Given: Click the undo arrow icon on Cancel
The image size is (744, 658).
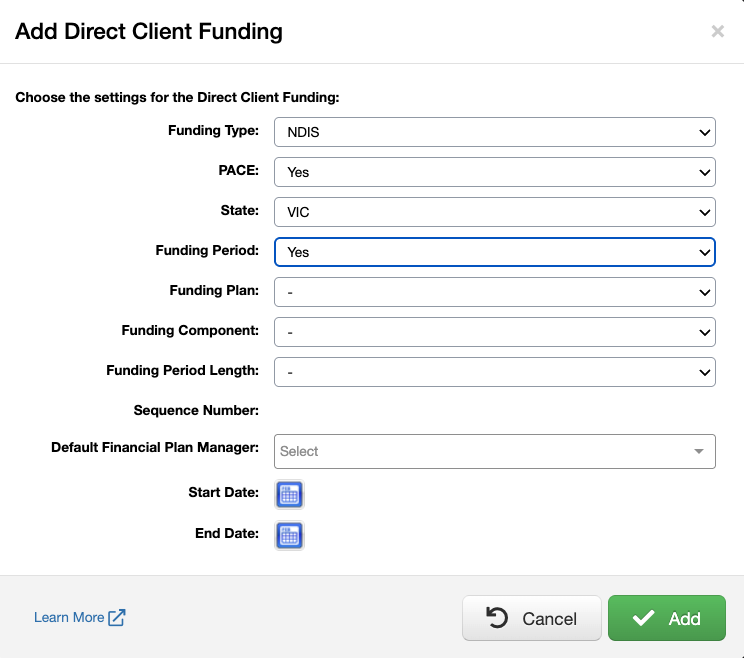Looking at the screenshot, I should pyautogui.click(x=497, y=618).
